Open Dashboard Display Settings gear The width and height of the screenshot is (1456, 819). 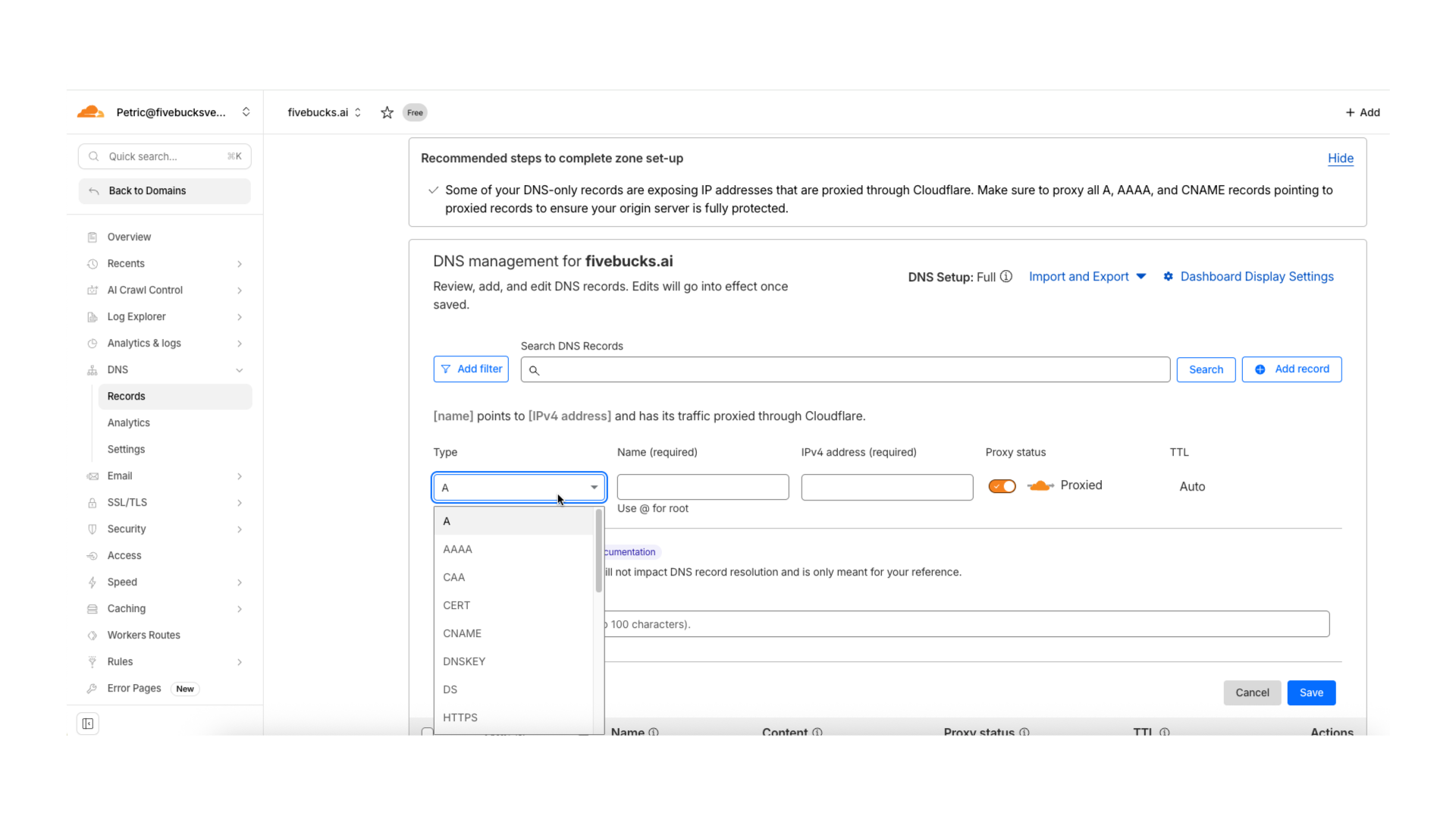pos(1169,277)
